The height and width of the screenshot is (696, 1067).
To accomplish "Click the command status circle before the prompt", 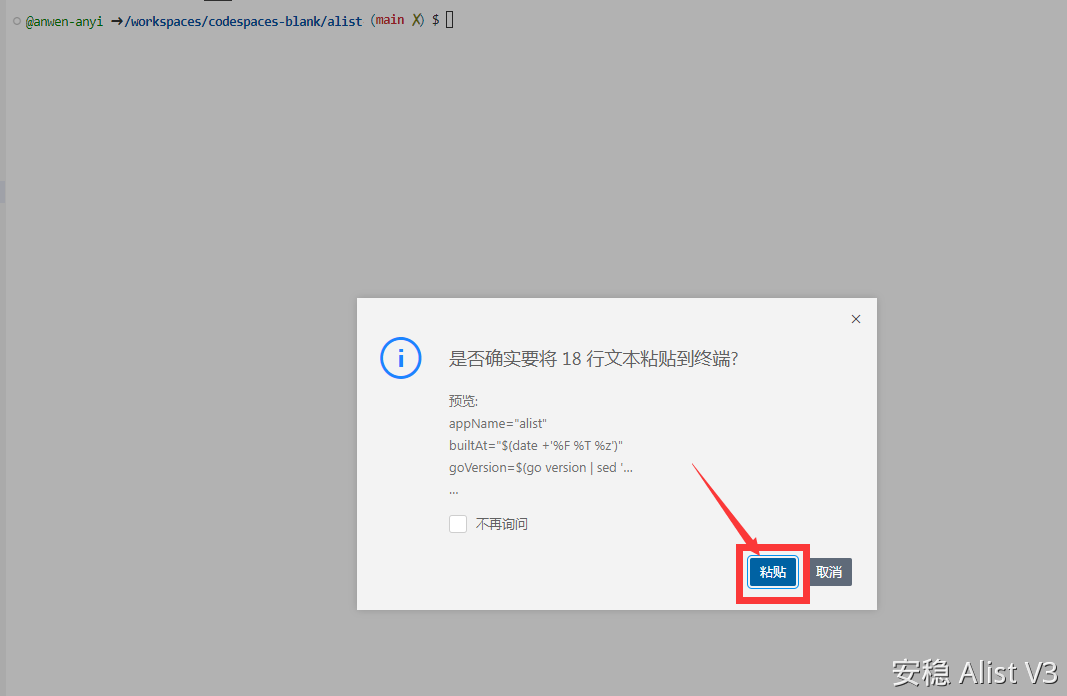I will pos(17,20).
